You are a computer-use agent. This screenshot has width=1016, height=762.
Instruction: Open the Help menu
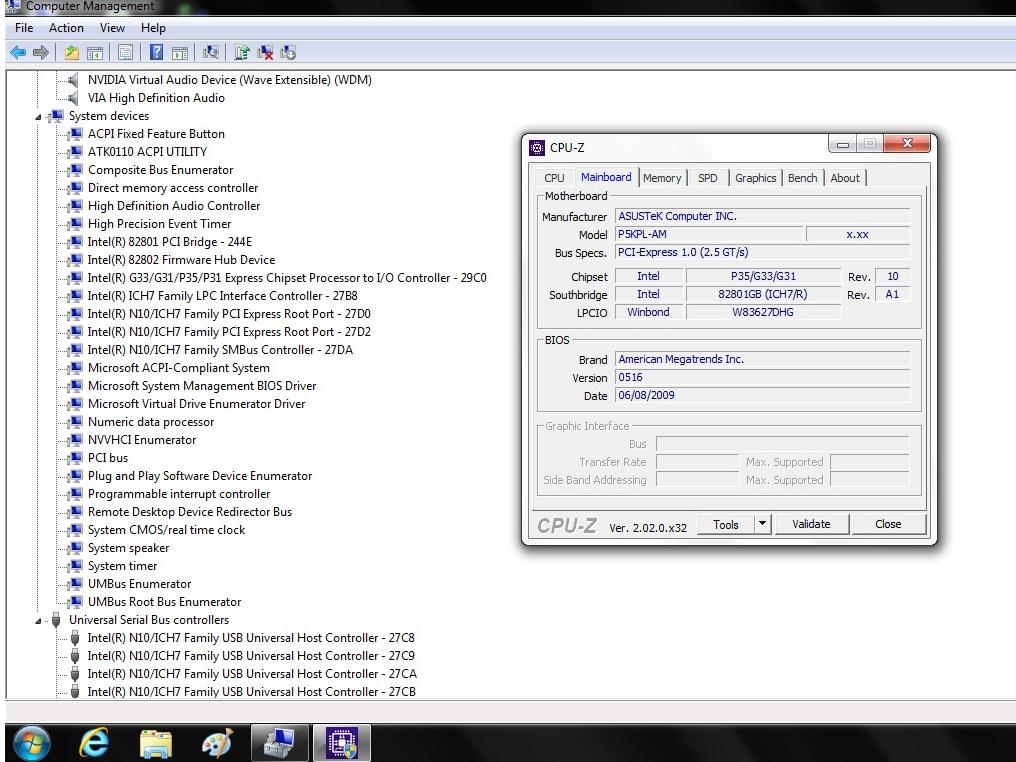(x=154, y=28)
